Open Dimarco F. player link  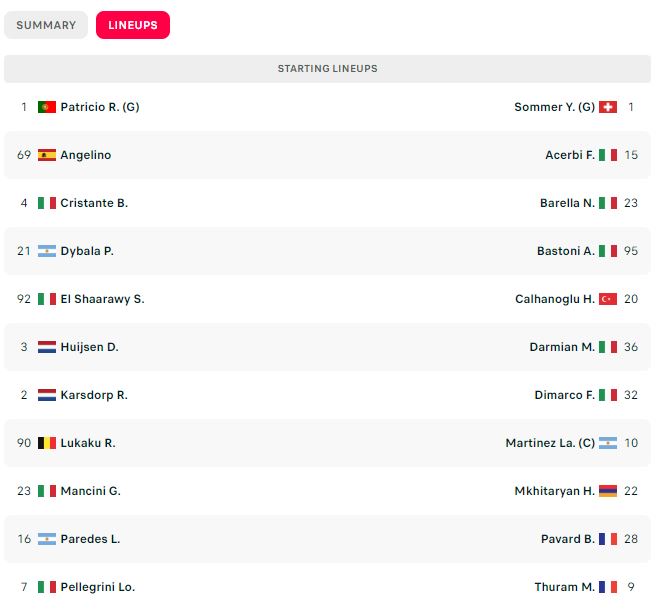coord(564,395)
